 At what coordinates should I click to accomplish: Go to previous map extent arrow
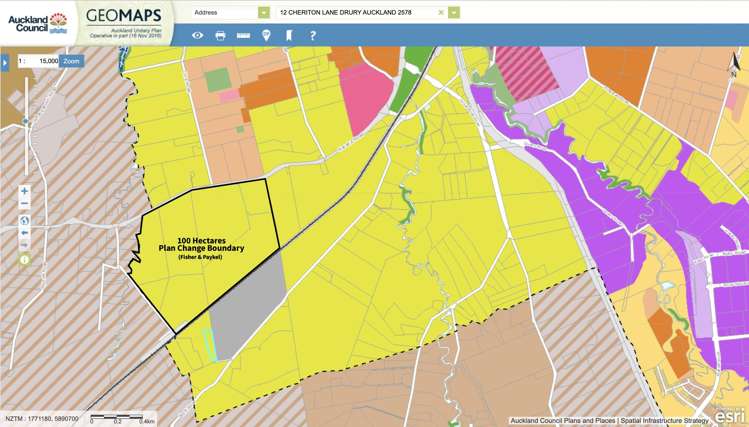pyautogui.click(x=25, y=233)
